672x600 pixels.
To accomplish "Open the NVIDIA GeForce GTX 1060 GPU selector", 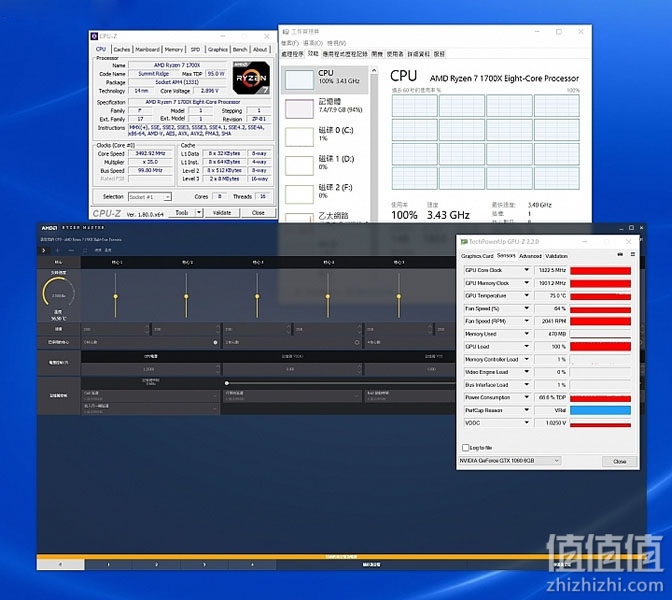I will (x=509, y=461).
